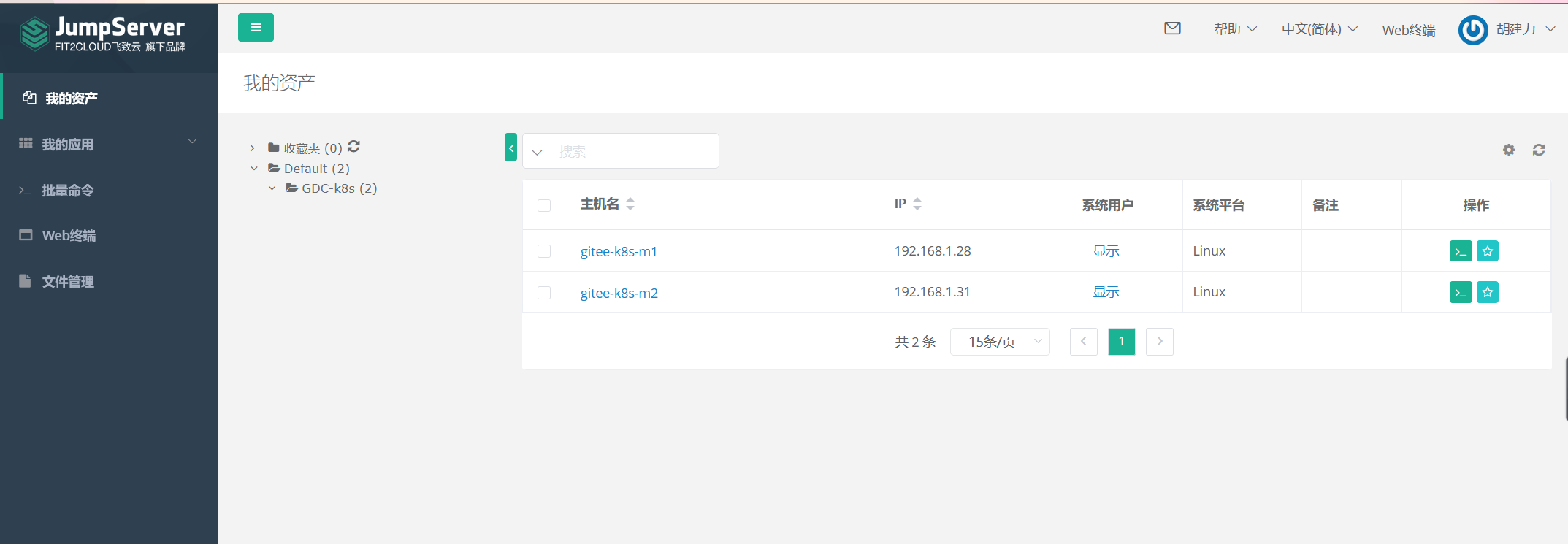
Task: Toggle the sidebar hamburger menu button
Action: click(x=256, y=28)
